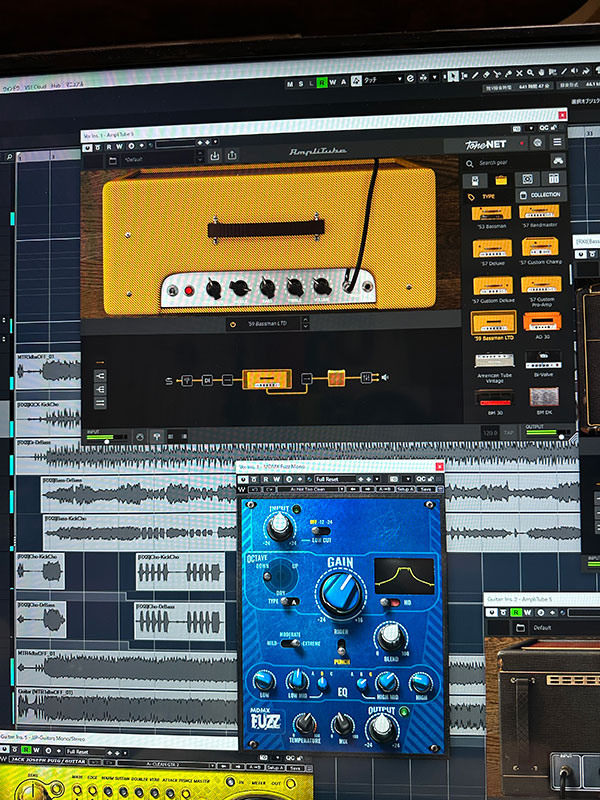This screenshot has width=600, height=800.
Task: Select the Zoom magnifier tool in Cubase toolbar
Action: click(530, 72)
